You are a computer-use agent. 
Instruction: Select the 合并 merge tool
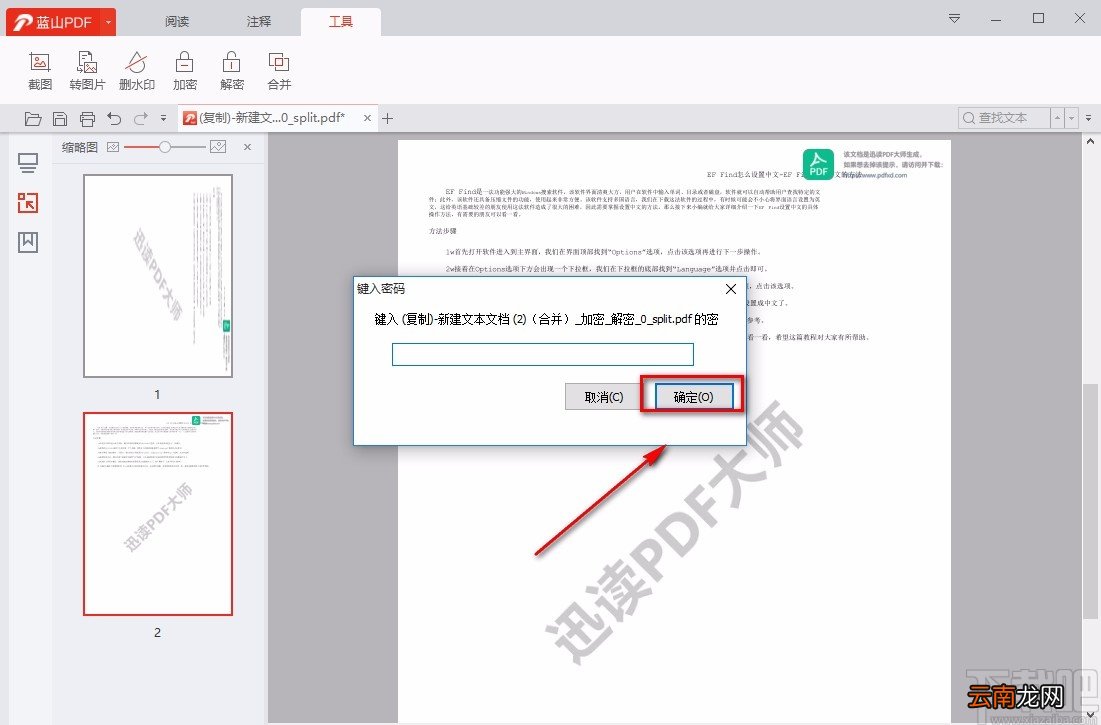click(x=279, y=71)
